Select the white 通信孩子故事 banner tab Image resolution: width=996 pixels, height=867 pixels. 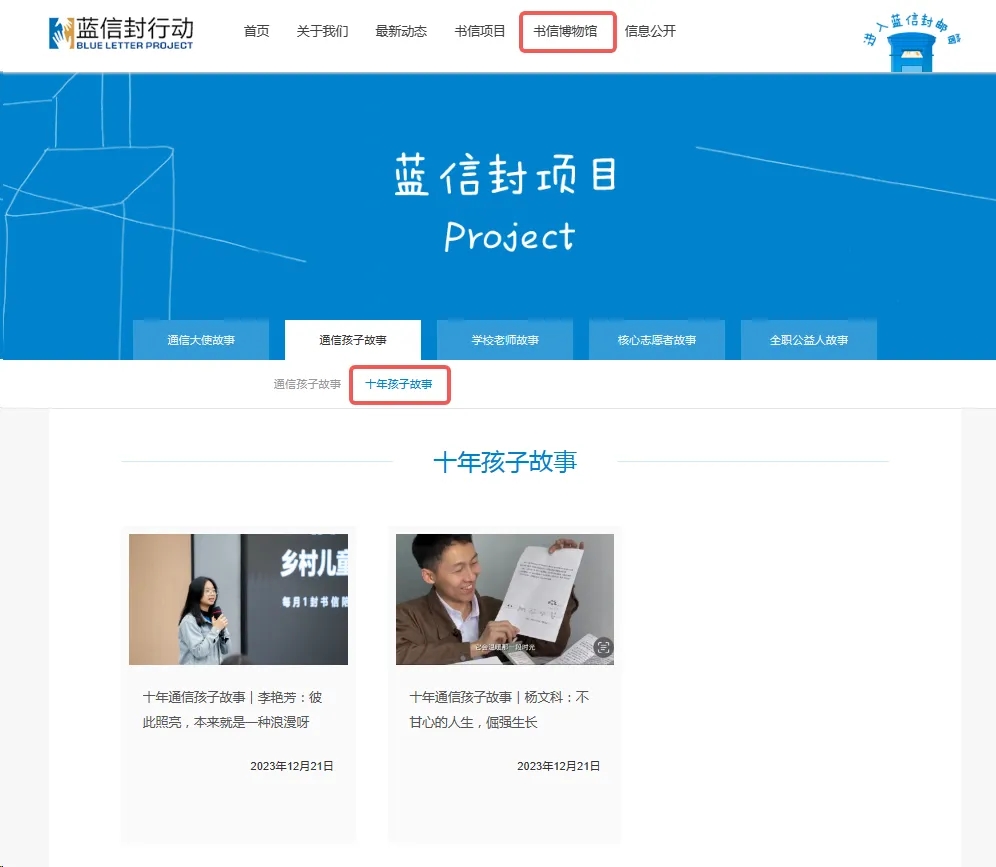[353, 340]
